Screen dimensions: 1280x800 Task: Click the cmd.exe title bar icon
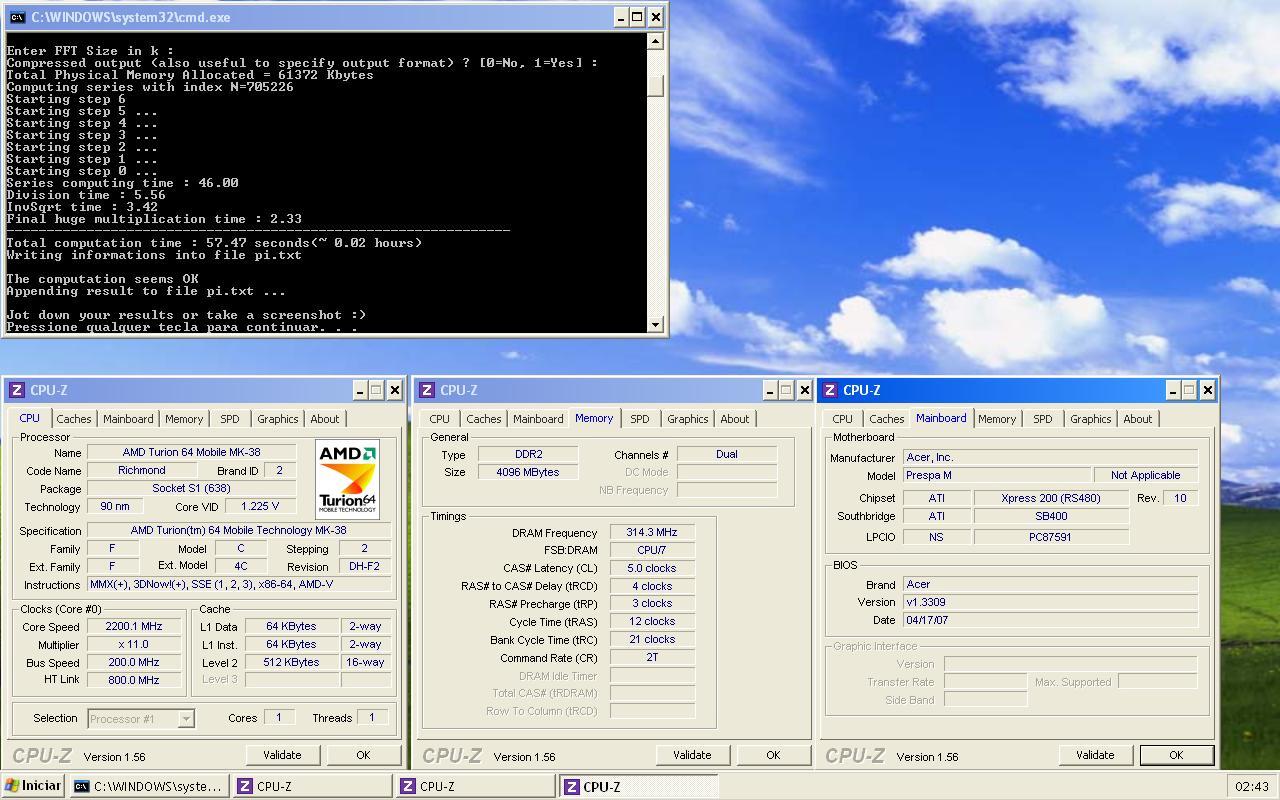[x=17, y=17]
